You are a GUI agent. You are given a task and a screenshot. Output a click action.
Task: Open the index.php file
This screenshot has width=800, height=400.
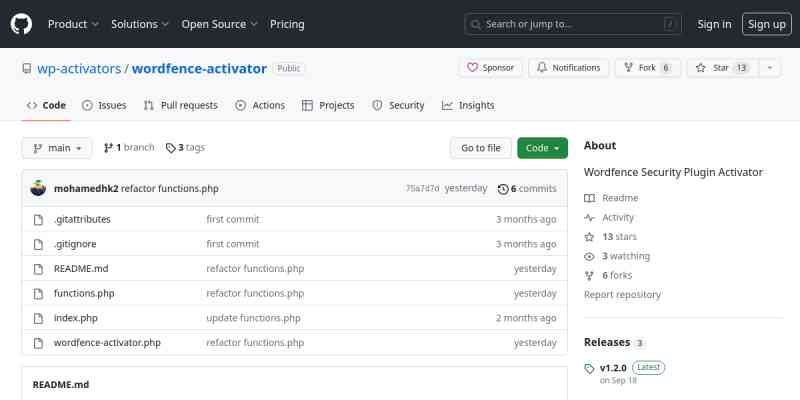pyautogui.click(x=76, y=318)
